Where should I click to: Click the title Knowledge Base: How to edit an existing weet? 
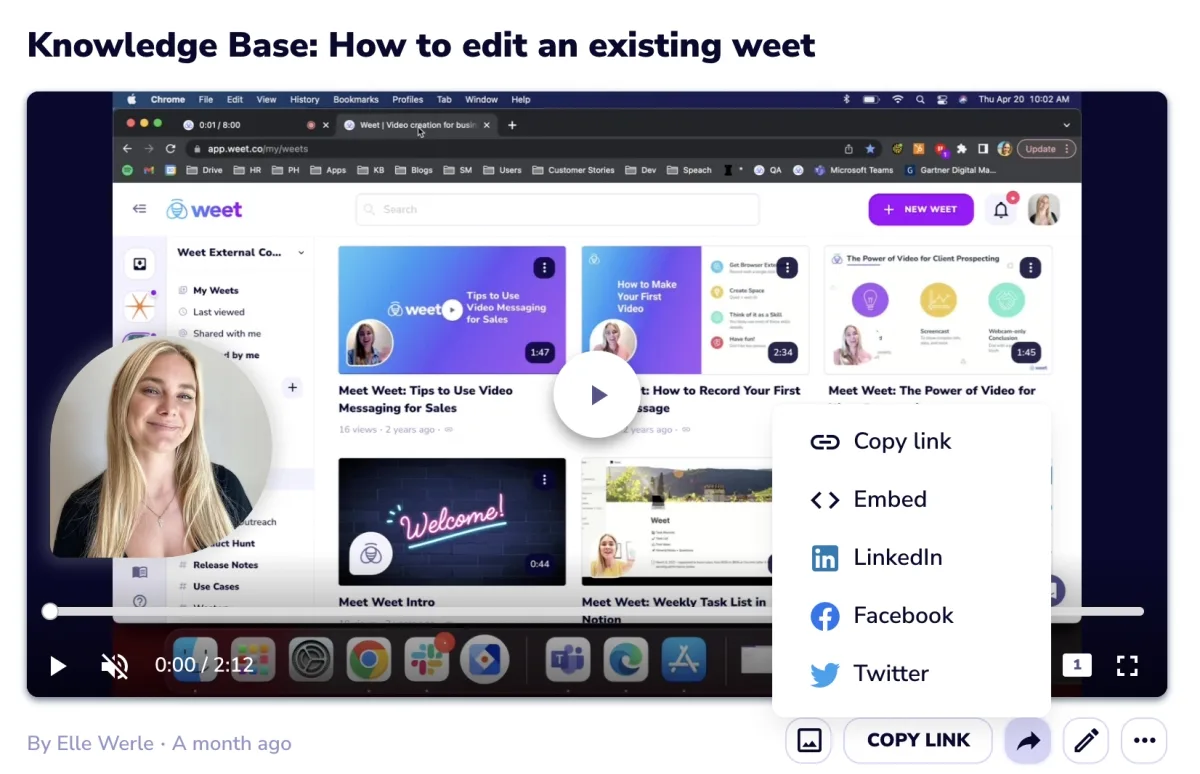point(421,44)
